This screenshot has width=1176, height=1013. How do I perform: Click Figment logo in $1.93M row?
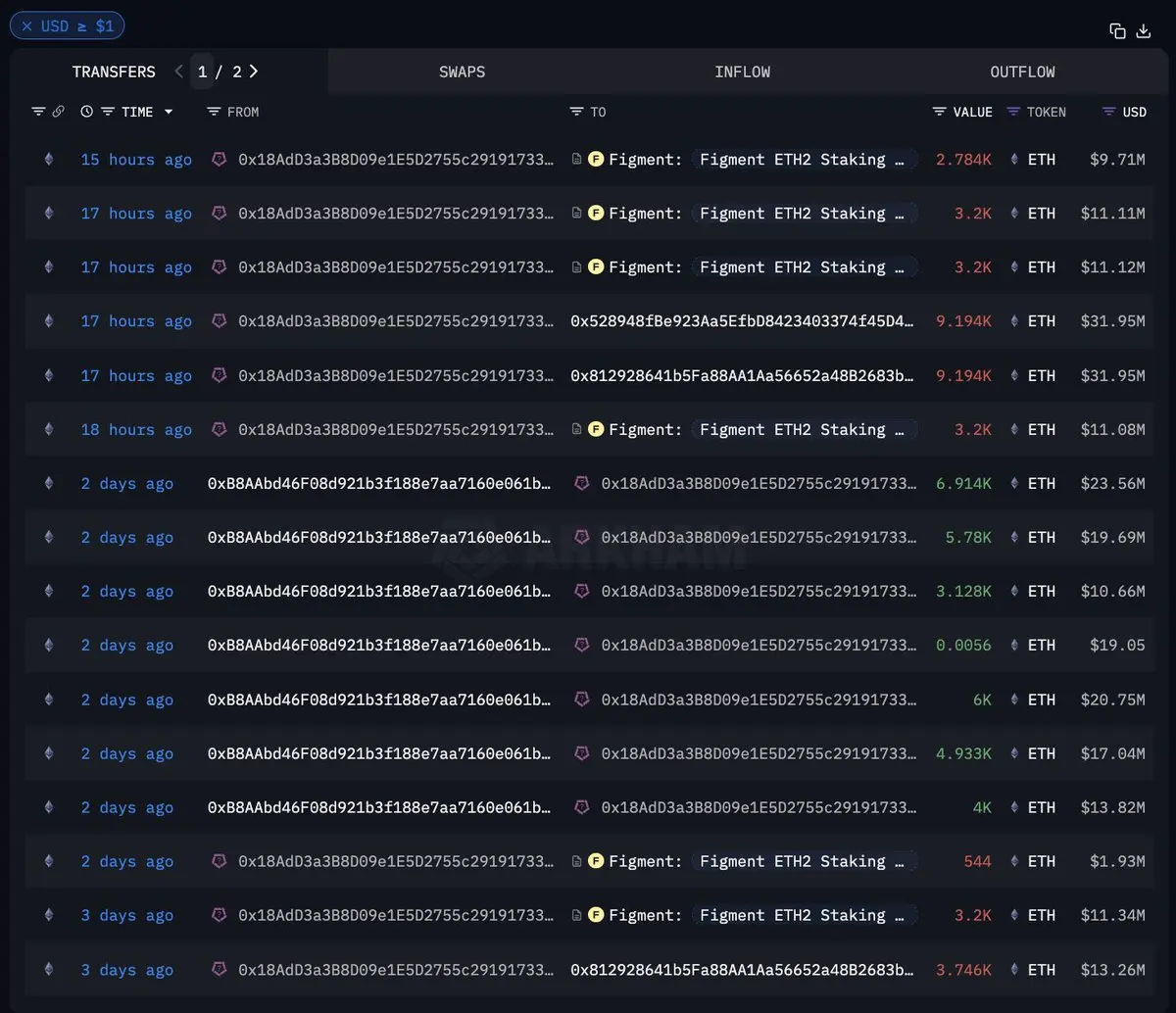click(596, 861)
